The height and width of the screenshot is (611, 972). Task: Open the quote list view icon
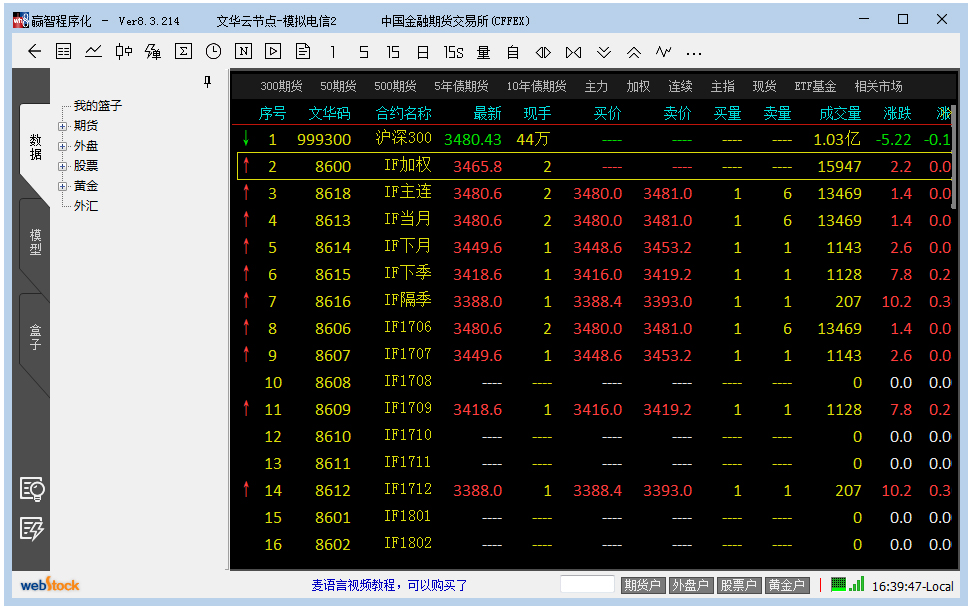click(x=63, y=51)
